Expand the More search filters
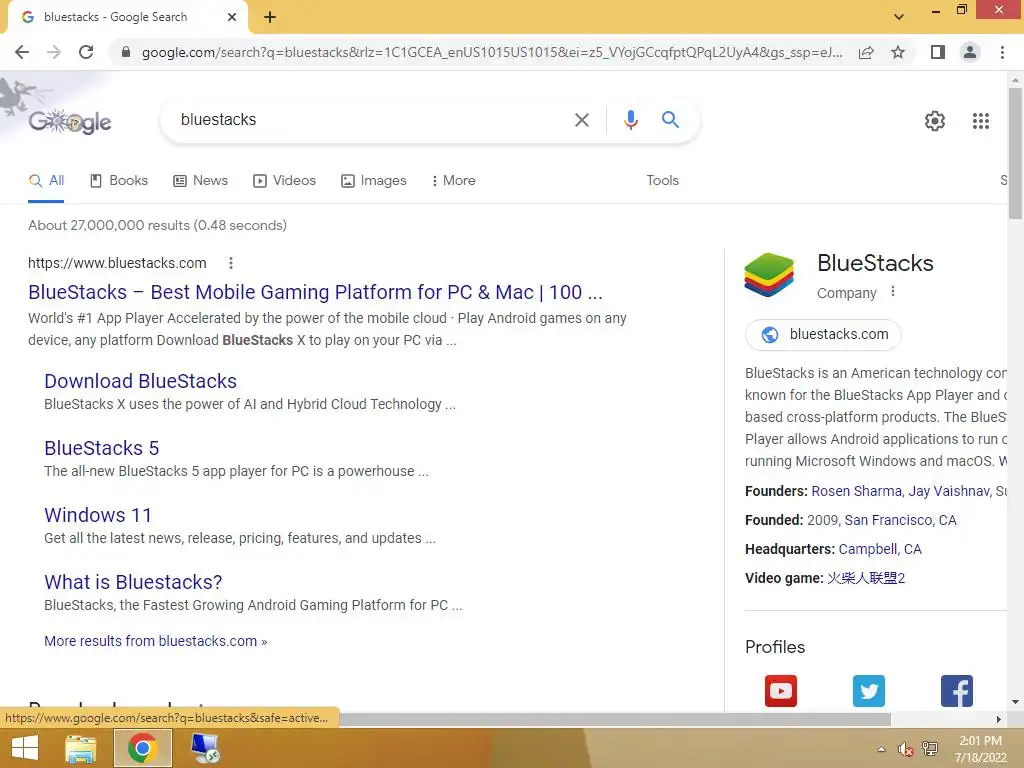1024x768 pixels. click(453, 180)
